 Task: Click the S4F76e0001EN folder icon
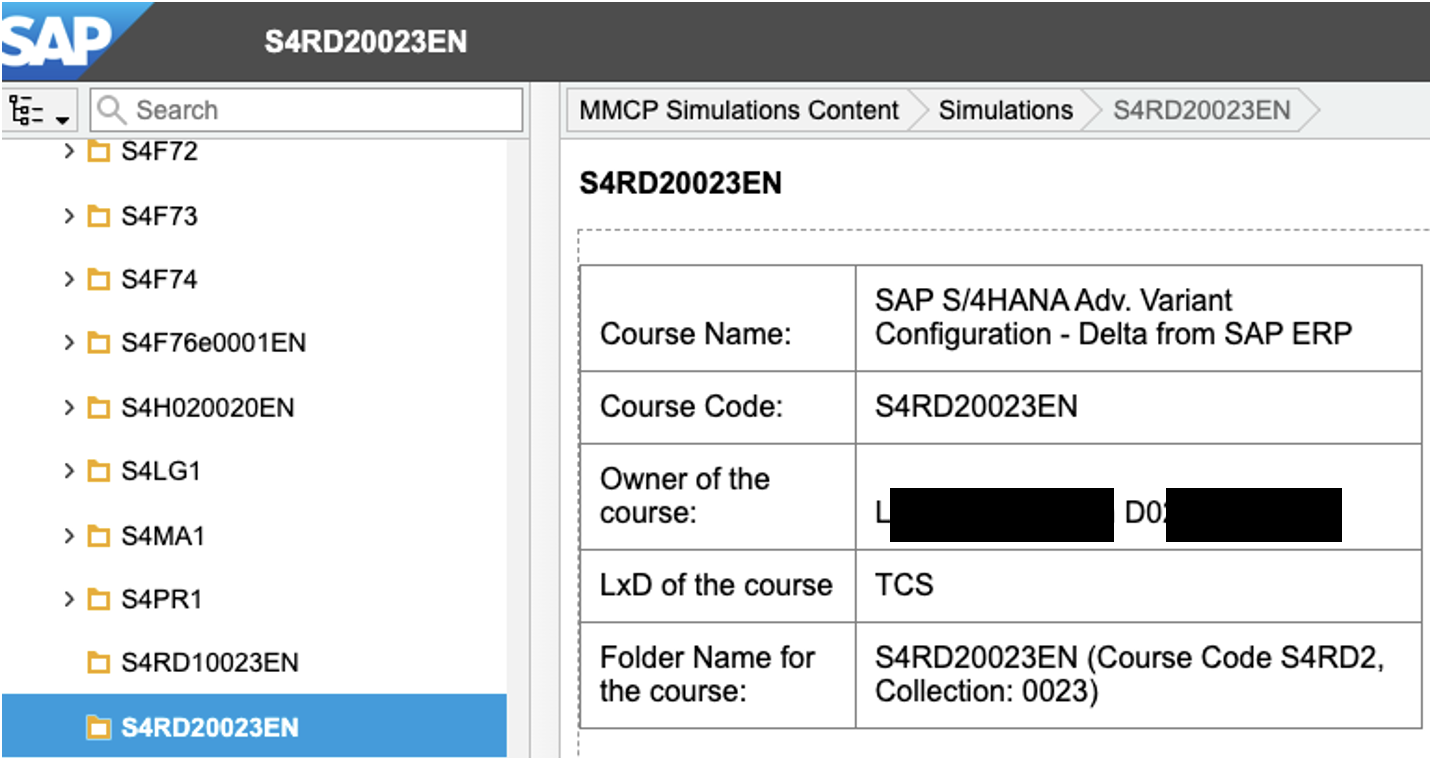coord(98,344)
